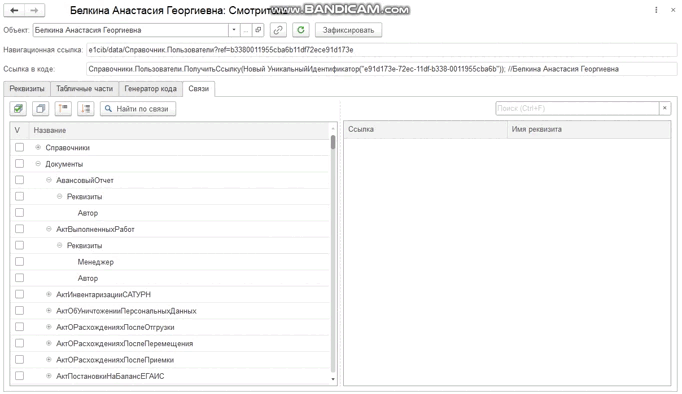Click the V column header

20,130
